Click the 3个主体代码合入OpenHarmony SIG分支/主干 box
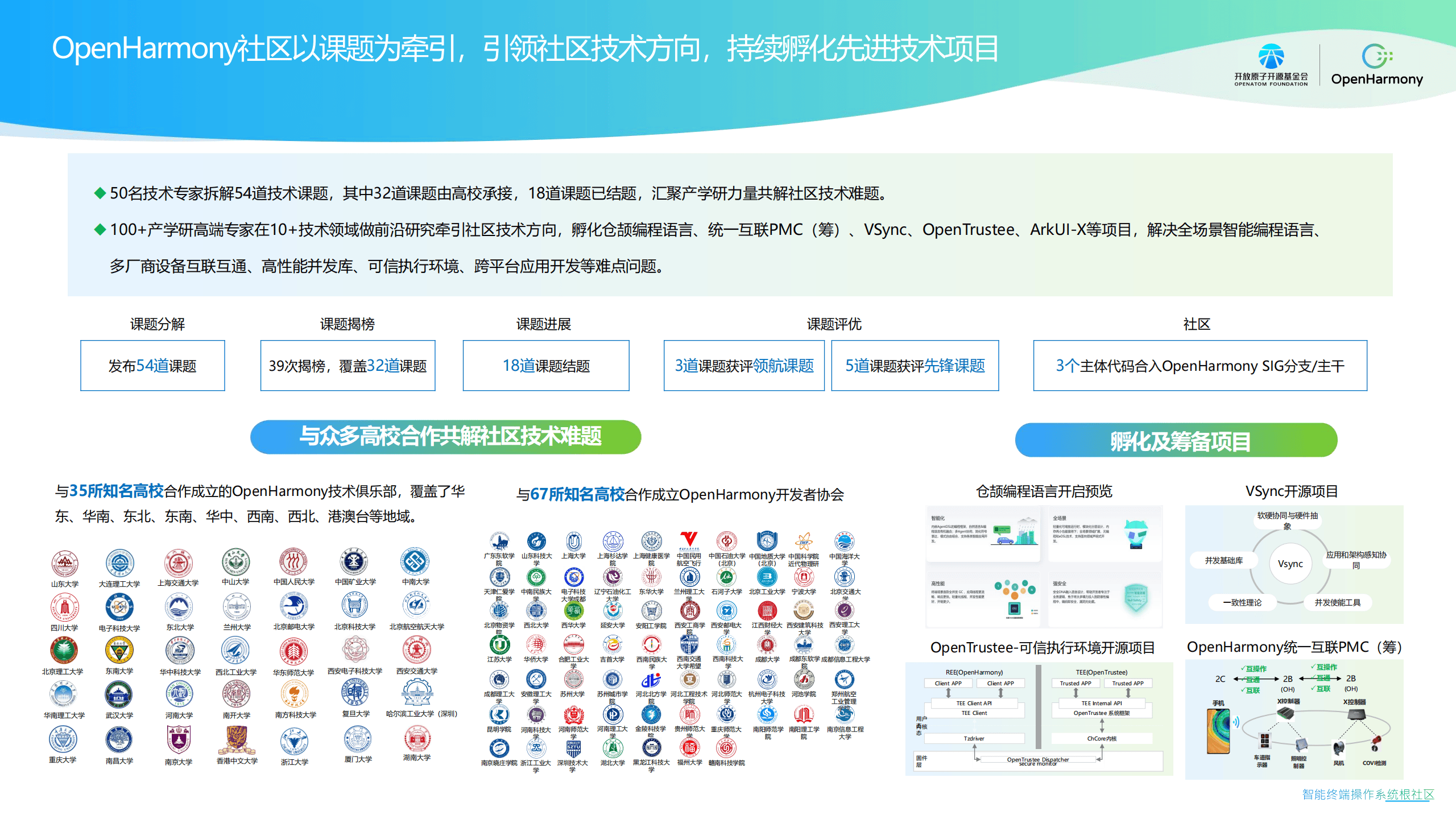1456x819 pixels. (x=1200, y=366)
